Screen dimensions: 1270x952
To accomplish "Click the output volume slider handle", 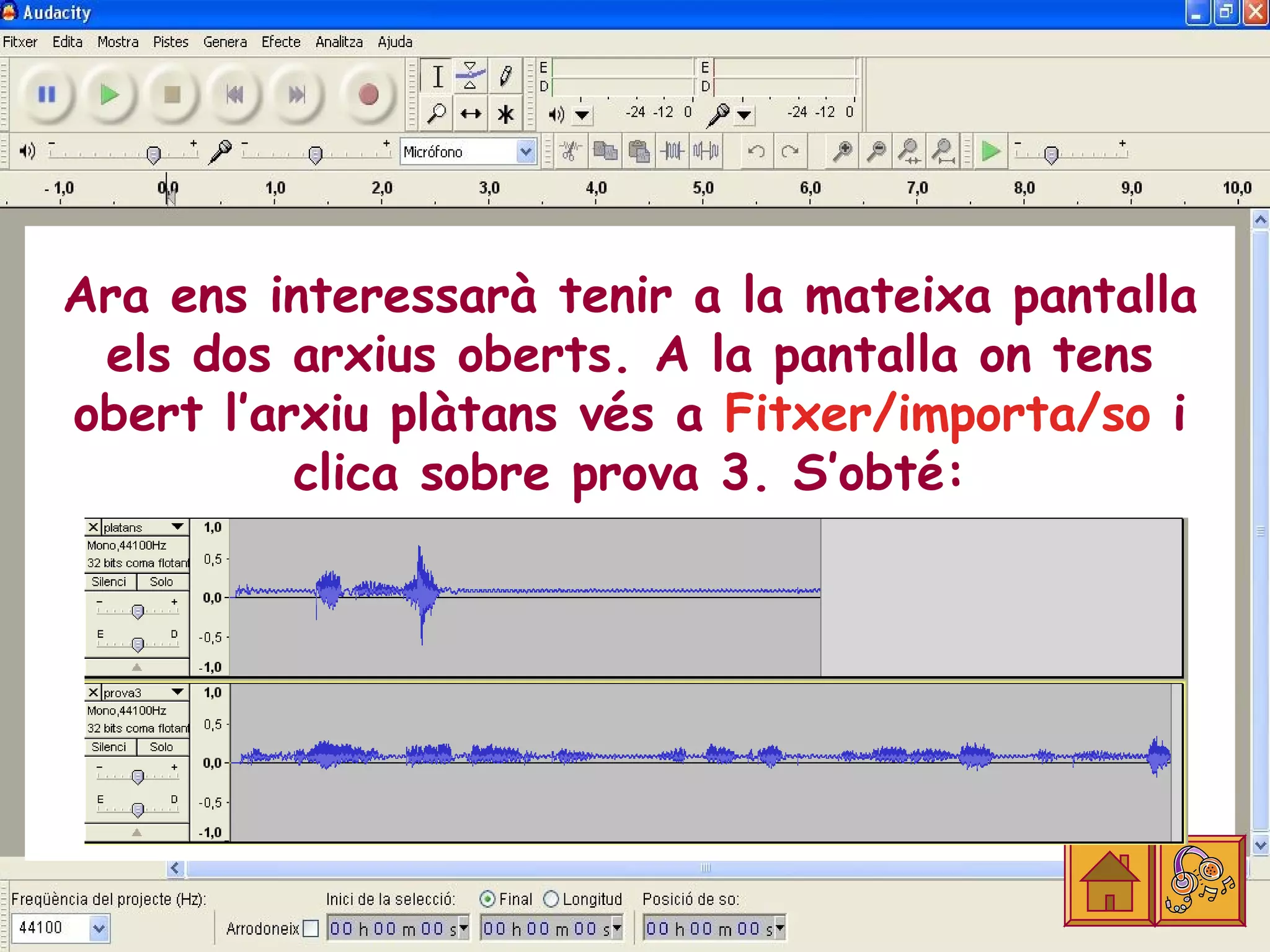I will point(153,154).
